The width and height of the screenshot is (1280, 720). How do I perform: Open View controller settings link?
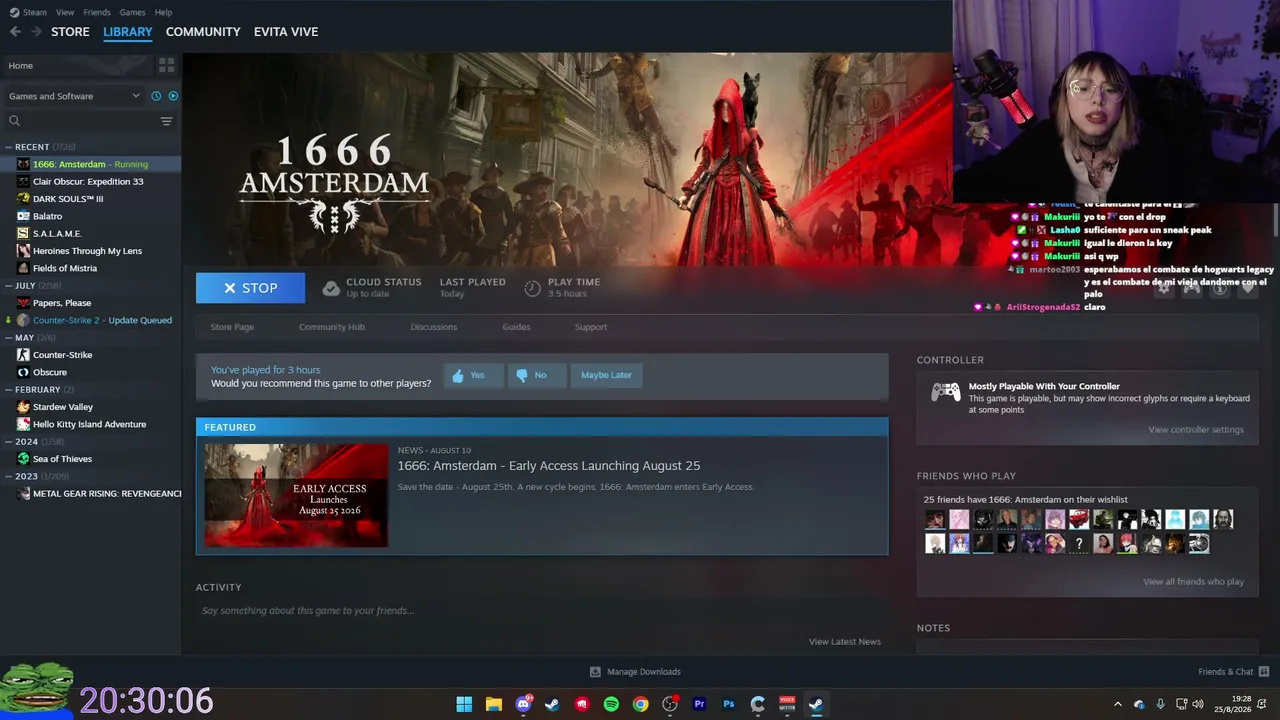click(1196, 430)
